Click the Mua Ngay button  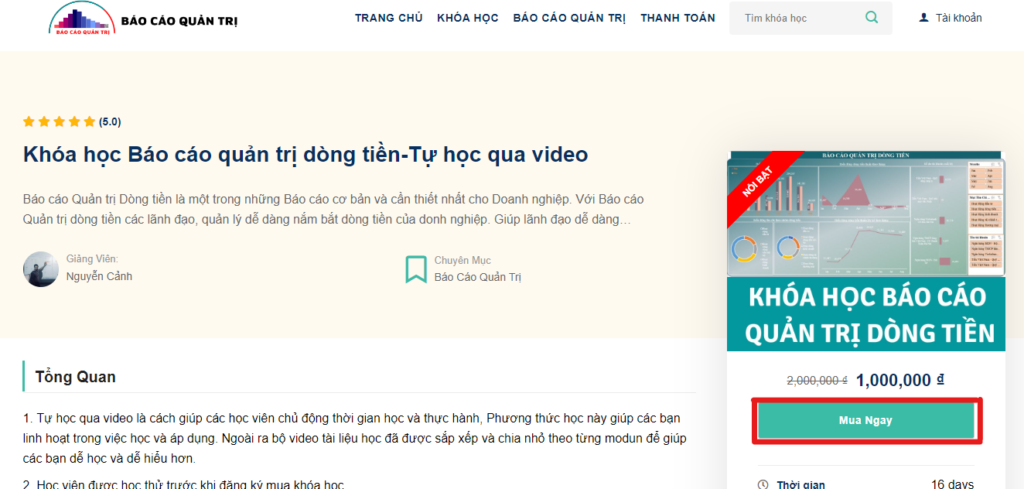(x=866, y=420)
